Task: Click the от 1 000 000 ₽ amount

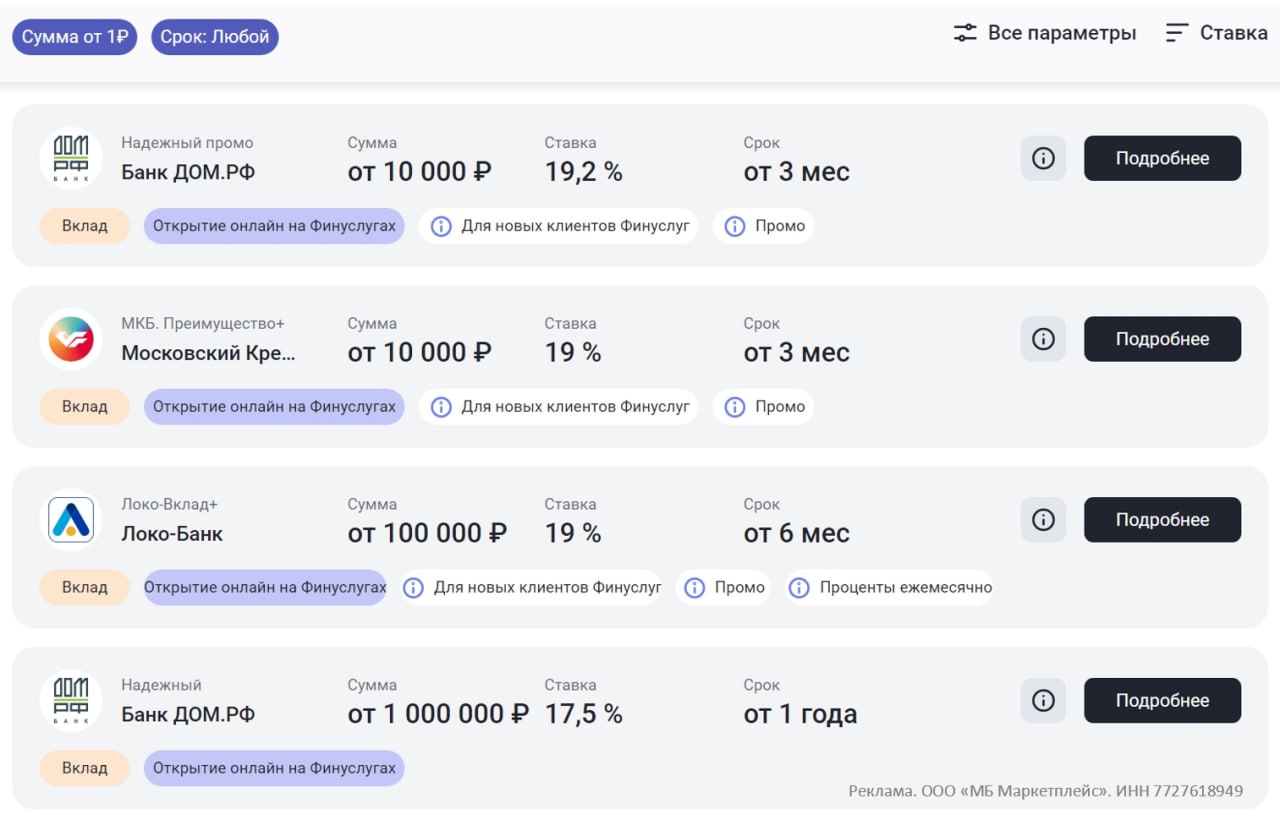Action: (x=438, y=714)
